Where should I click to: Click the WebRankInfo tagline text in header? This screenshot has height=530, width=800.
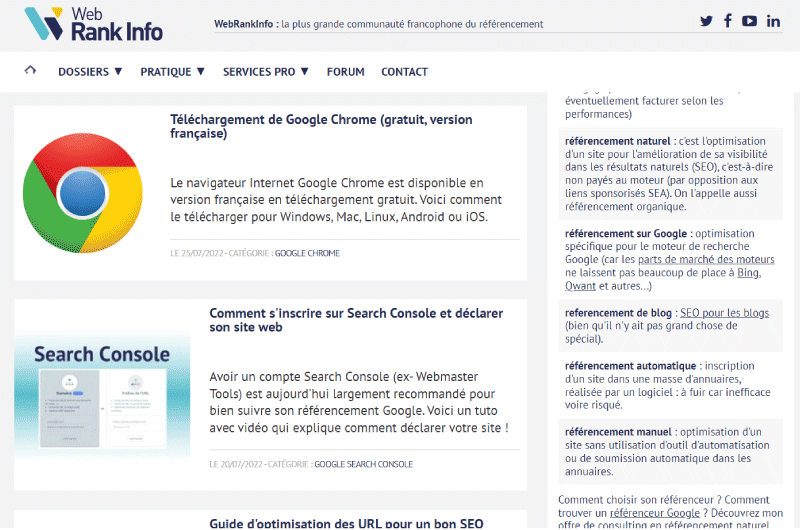tap(378, 24)
